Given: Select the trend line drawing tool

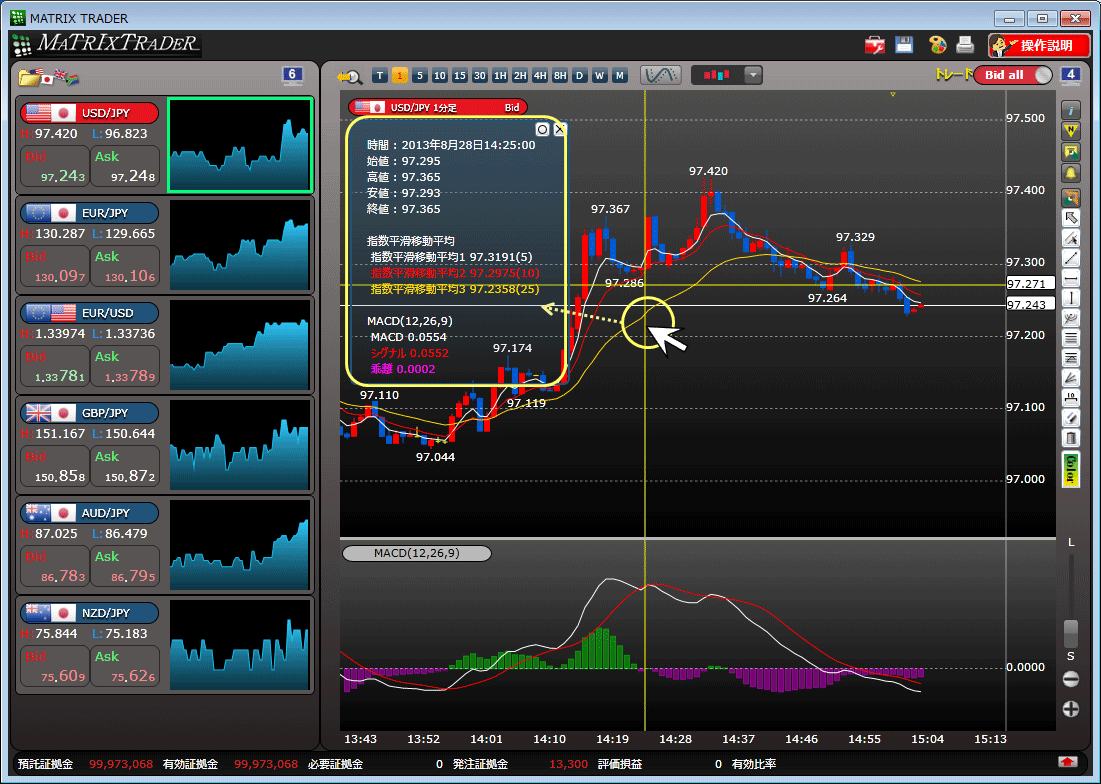Looking at the screenshot, I should coord(1071,258).
